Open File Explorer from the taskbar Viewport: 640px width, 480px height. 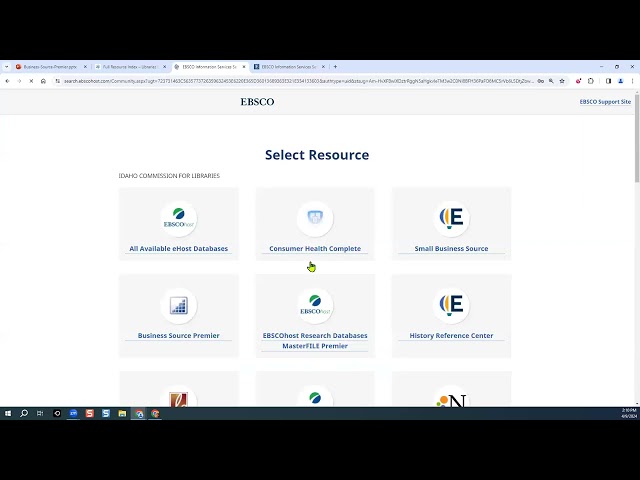122,413
